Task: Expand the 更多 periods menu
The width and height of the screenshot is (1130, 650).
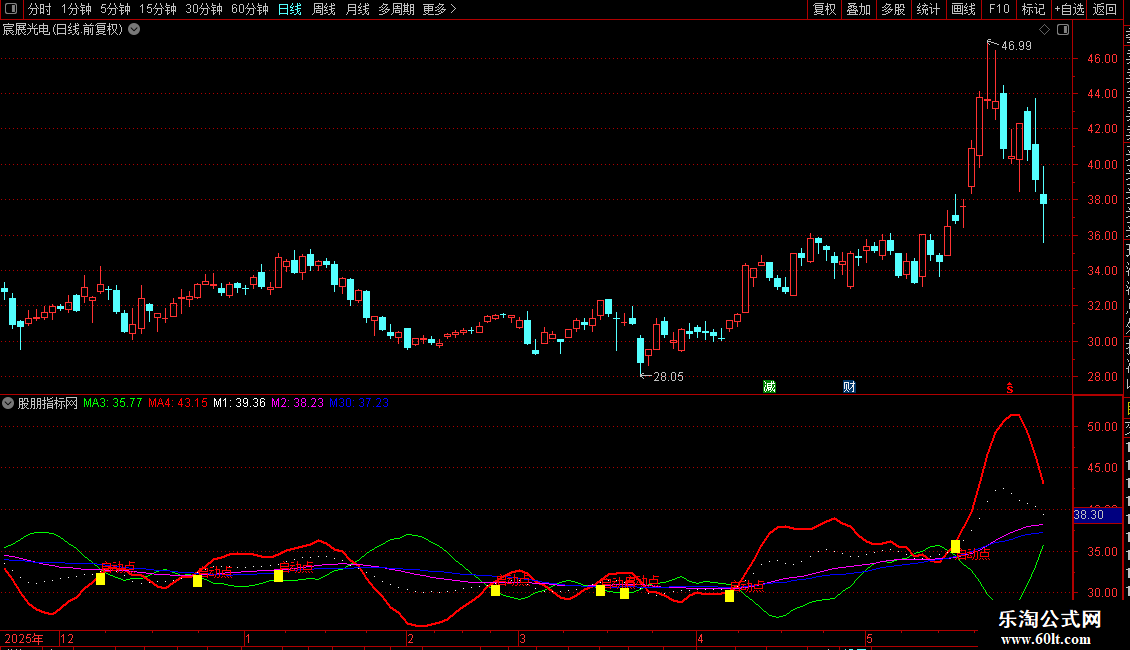Action: coord(439,9)
